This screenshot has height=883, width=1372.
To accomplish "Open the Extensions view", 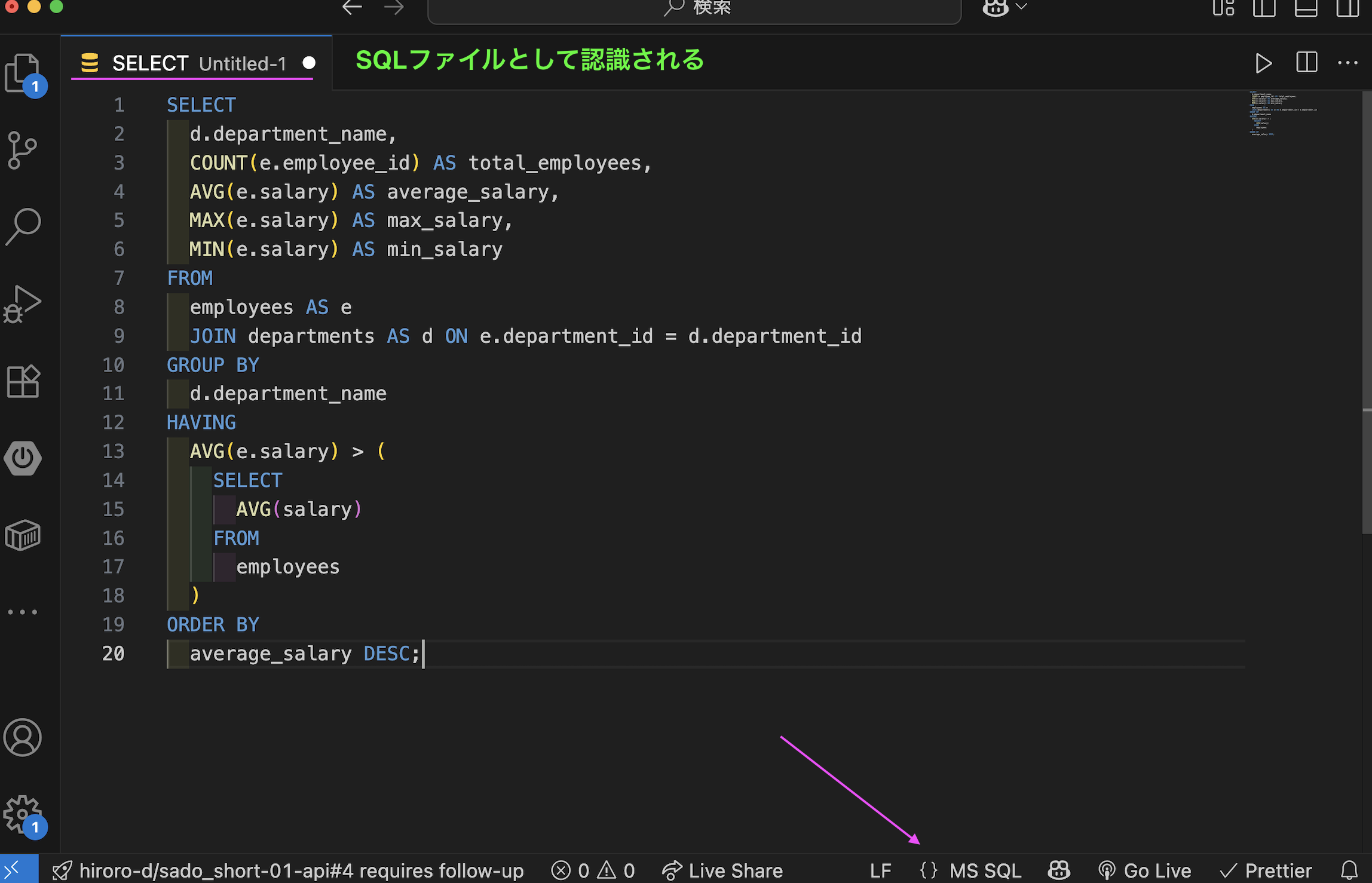I will point(24,381).
